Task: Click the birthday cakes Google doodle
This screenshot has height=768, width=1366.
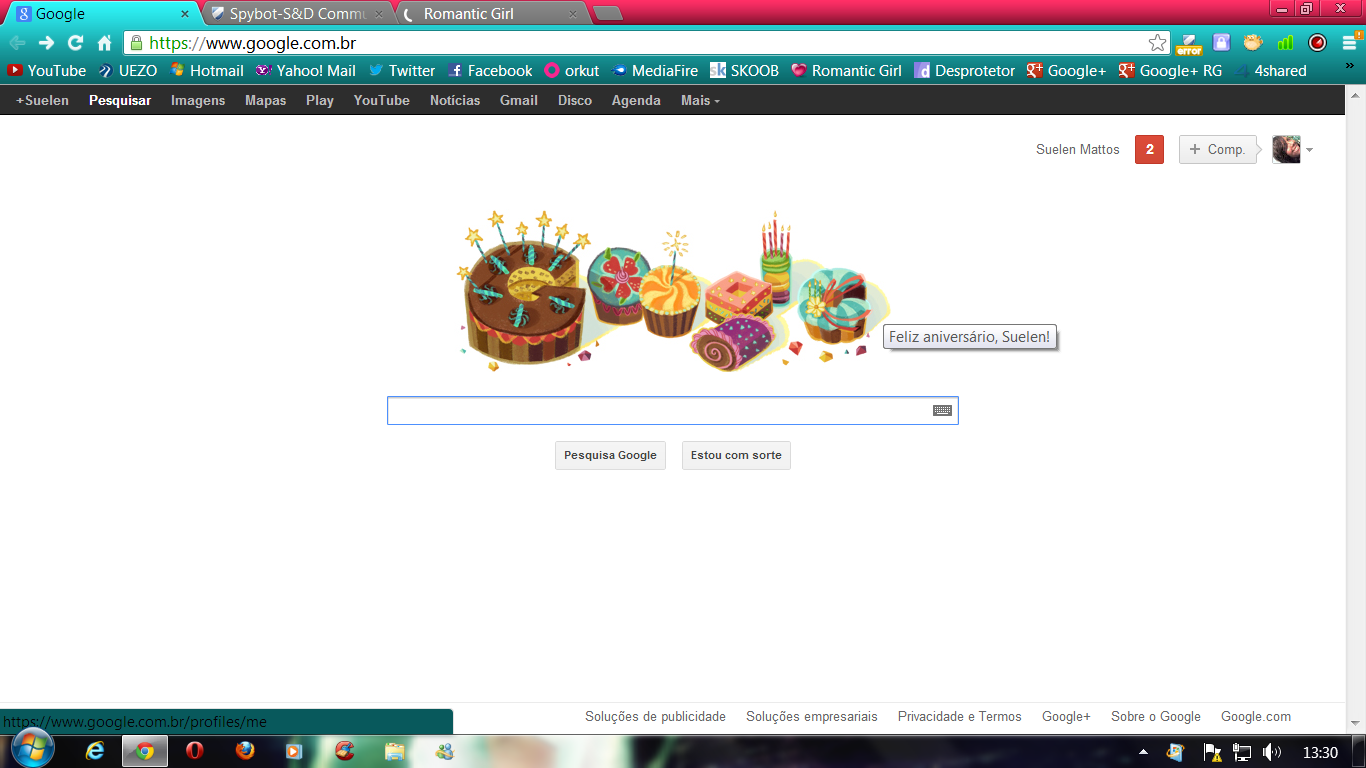Action: [673, 291]
